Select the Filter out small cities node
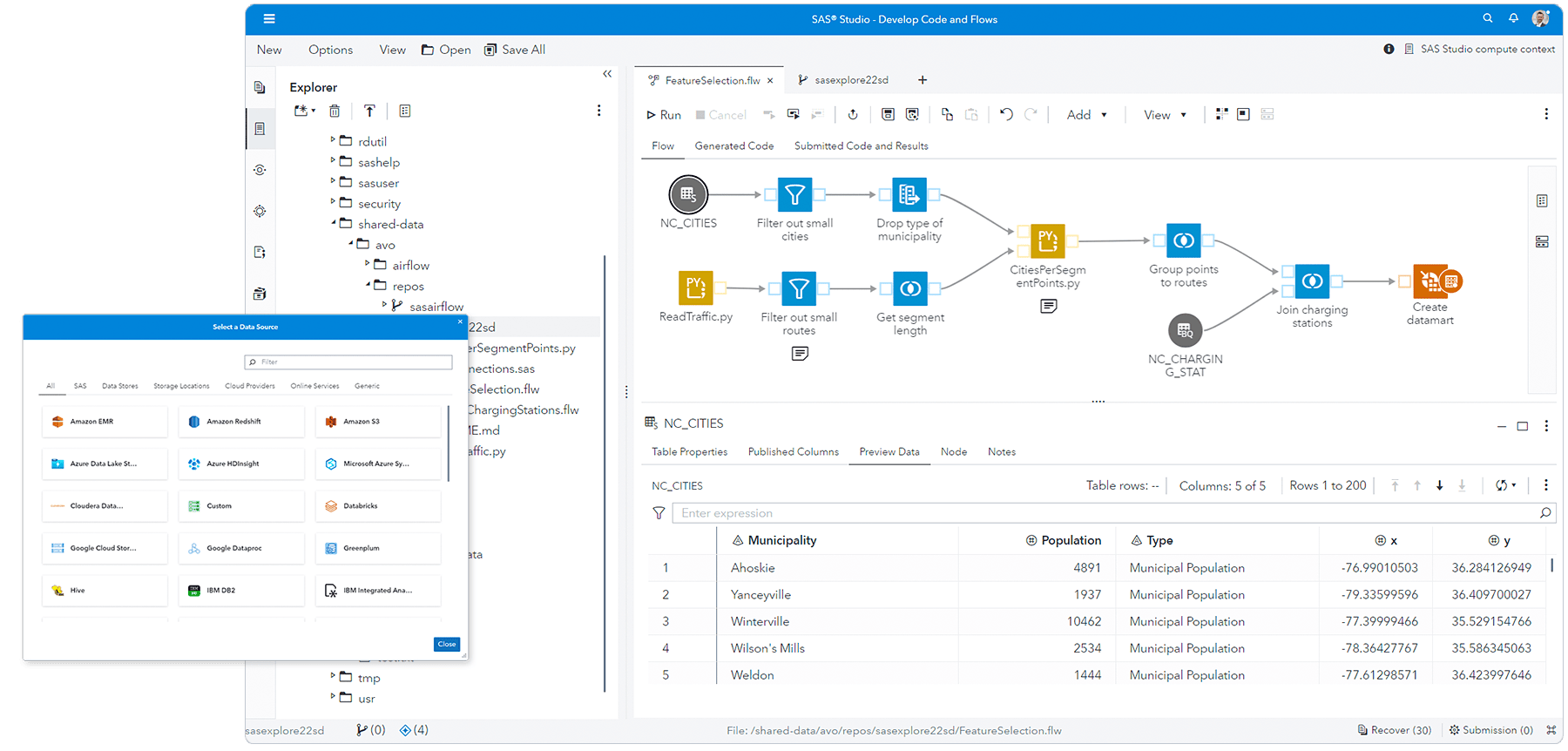1568x751 pixels. [794, 194]
